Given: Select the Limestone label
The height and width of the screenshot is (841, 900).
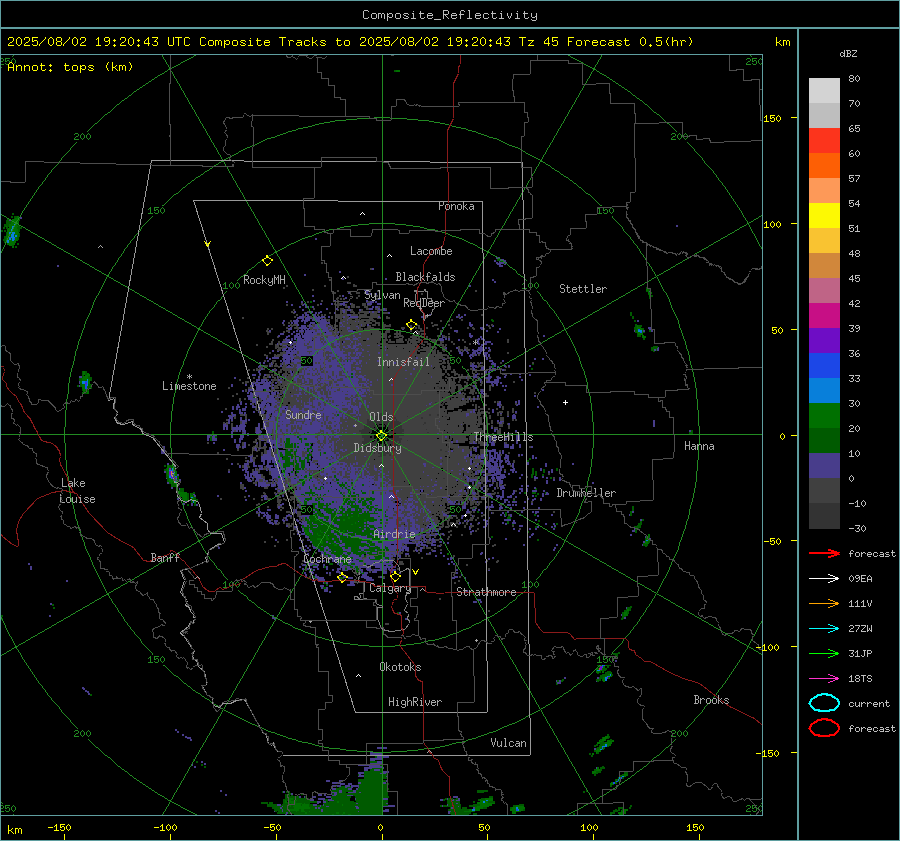Looking at the screenshot, I should coord(189,386).
